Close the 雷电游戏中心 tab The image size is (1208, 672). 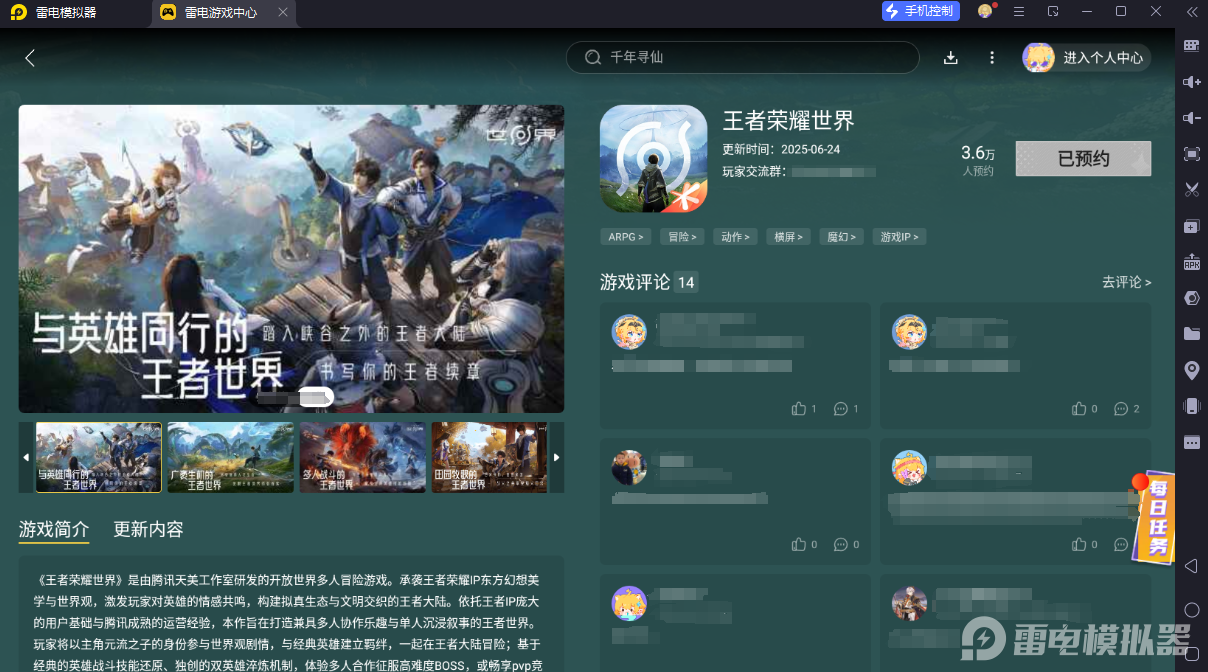click(283, 13)
